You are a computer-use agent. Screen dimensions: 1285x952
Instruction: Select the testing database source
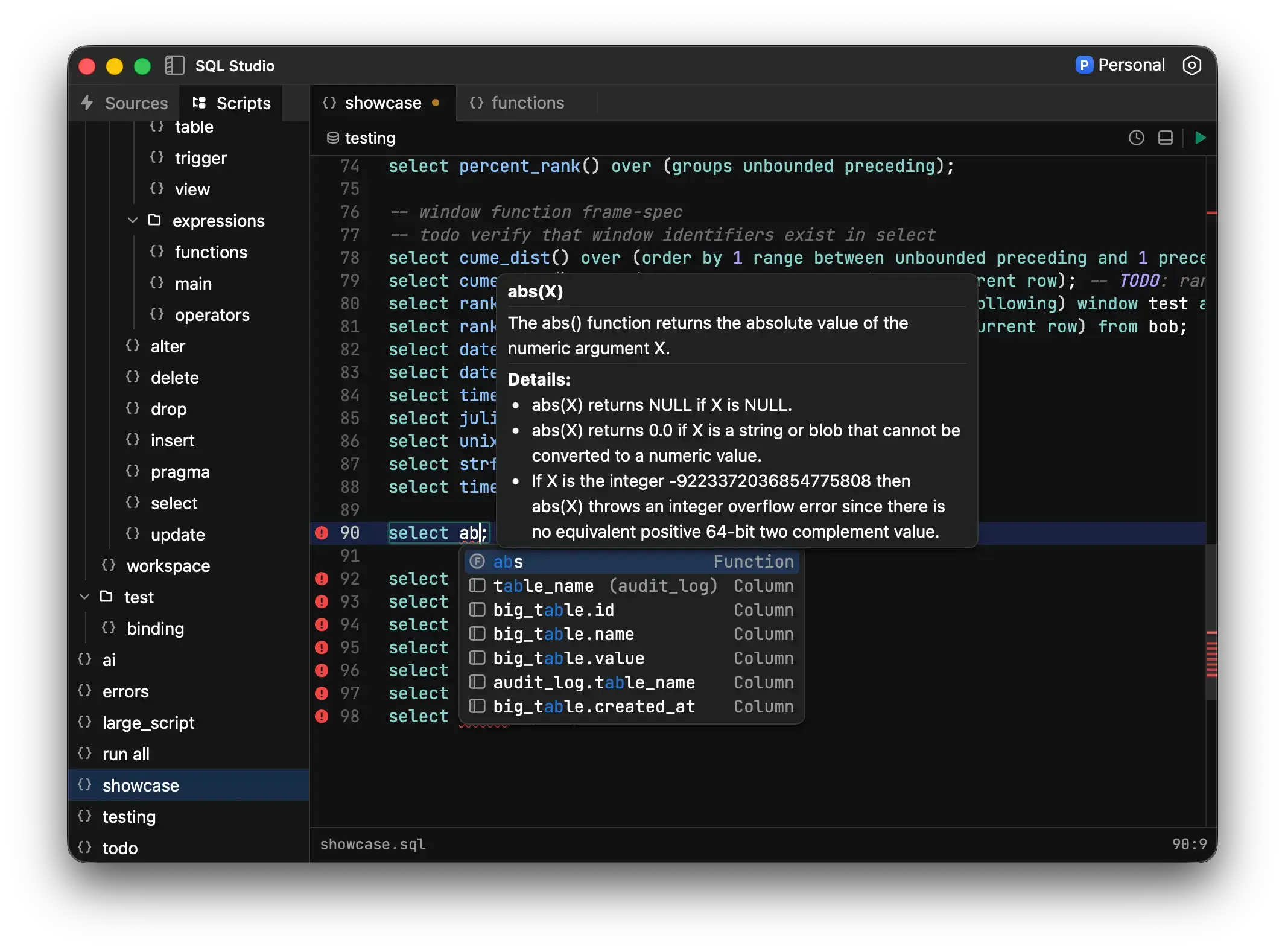(x=361, y=138)
